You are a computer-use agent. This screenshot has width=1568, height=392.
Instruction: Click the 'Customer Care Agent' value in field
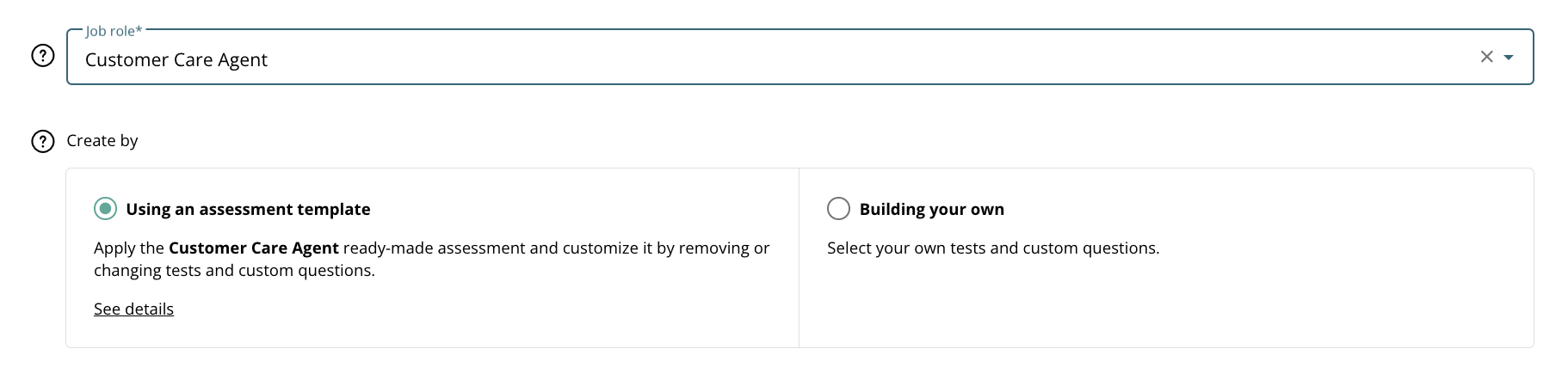(176, 60)
